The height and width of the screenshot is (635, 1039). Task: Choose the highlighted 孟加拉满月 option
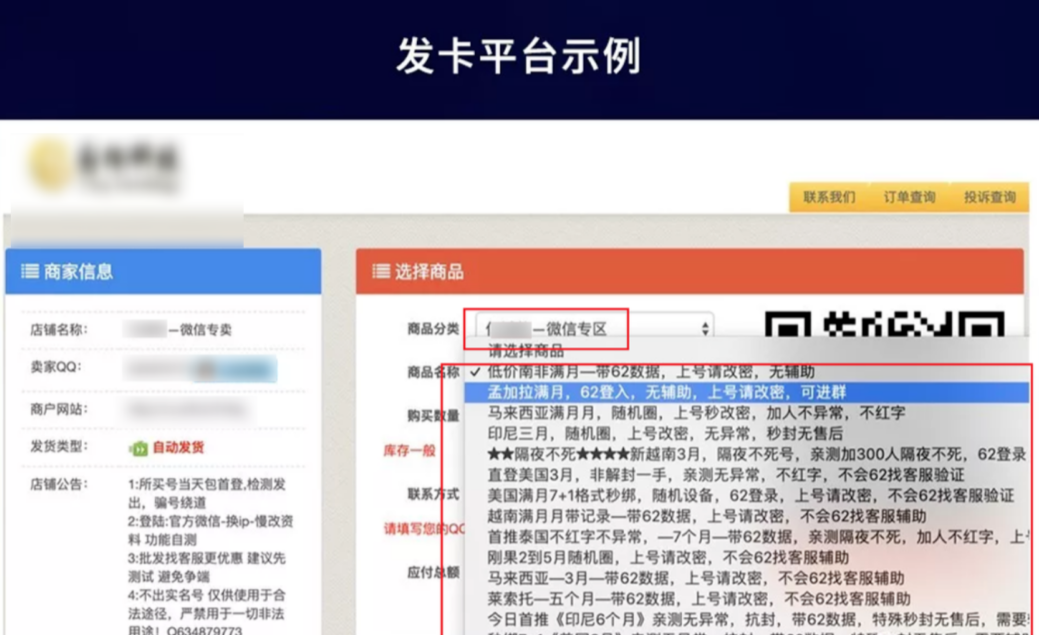666,392
